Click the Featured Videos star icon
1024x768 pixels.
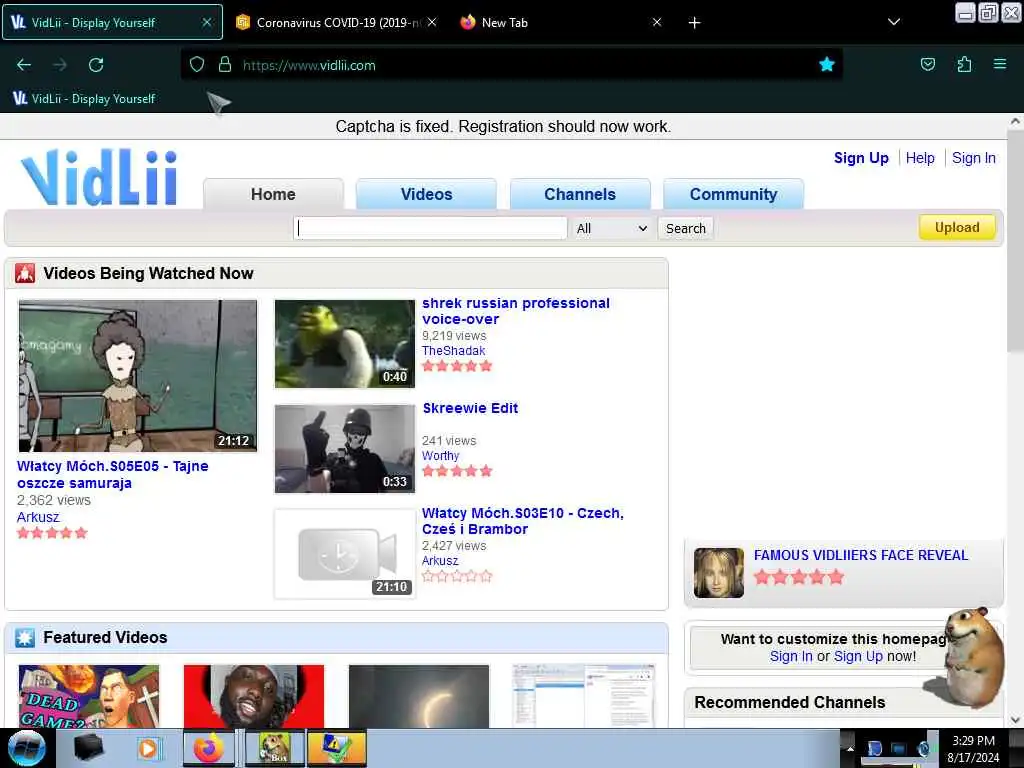point(25,637)
